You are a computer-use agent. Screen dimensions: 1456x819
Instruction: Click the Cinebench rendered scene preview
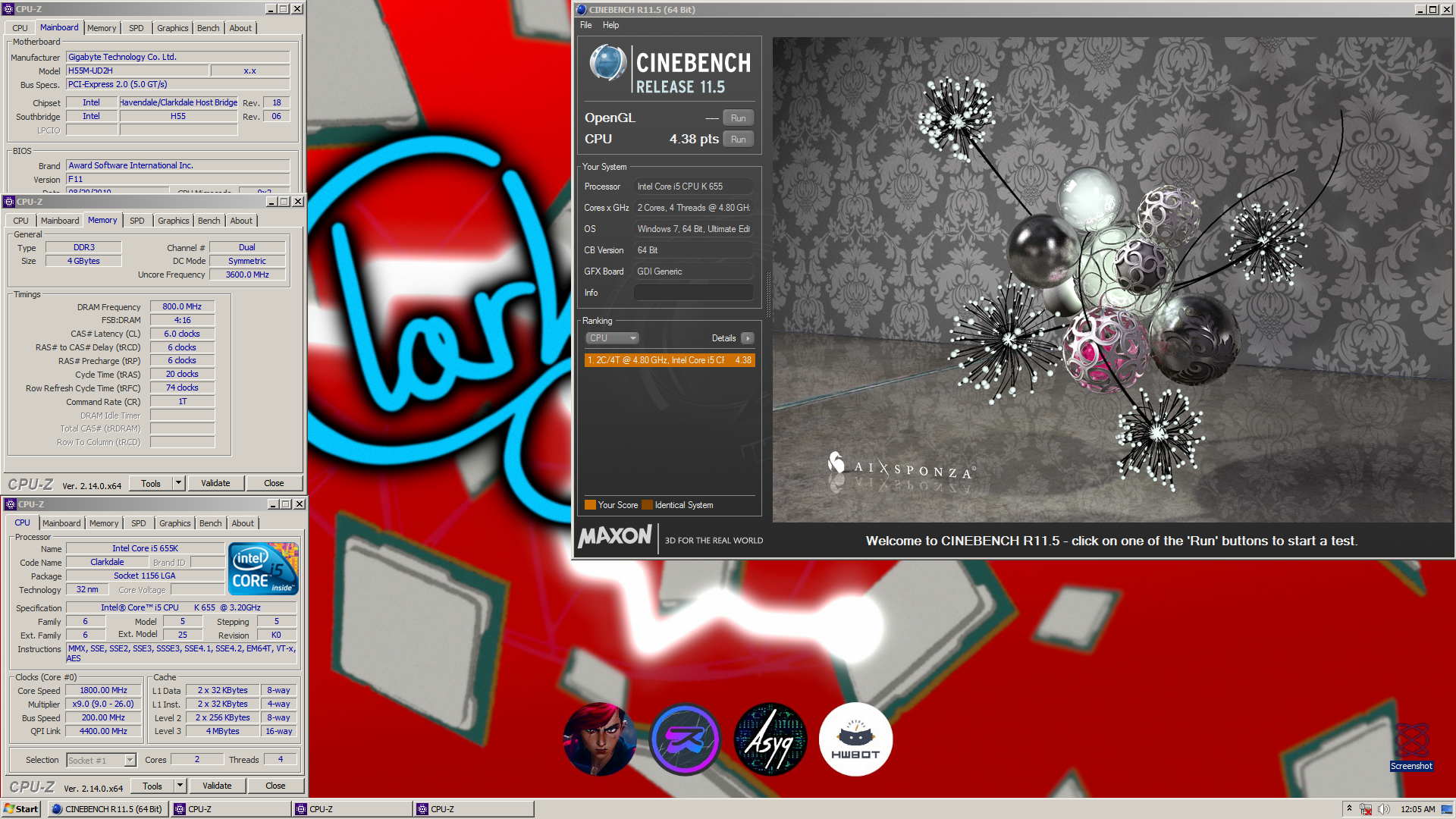1113,280
